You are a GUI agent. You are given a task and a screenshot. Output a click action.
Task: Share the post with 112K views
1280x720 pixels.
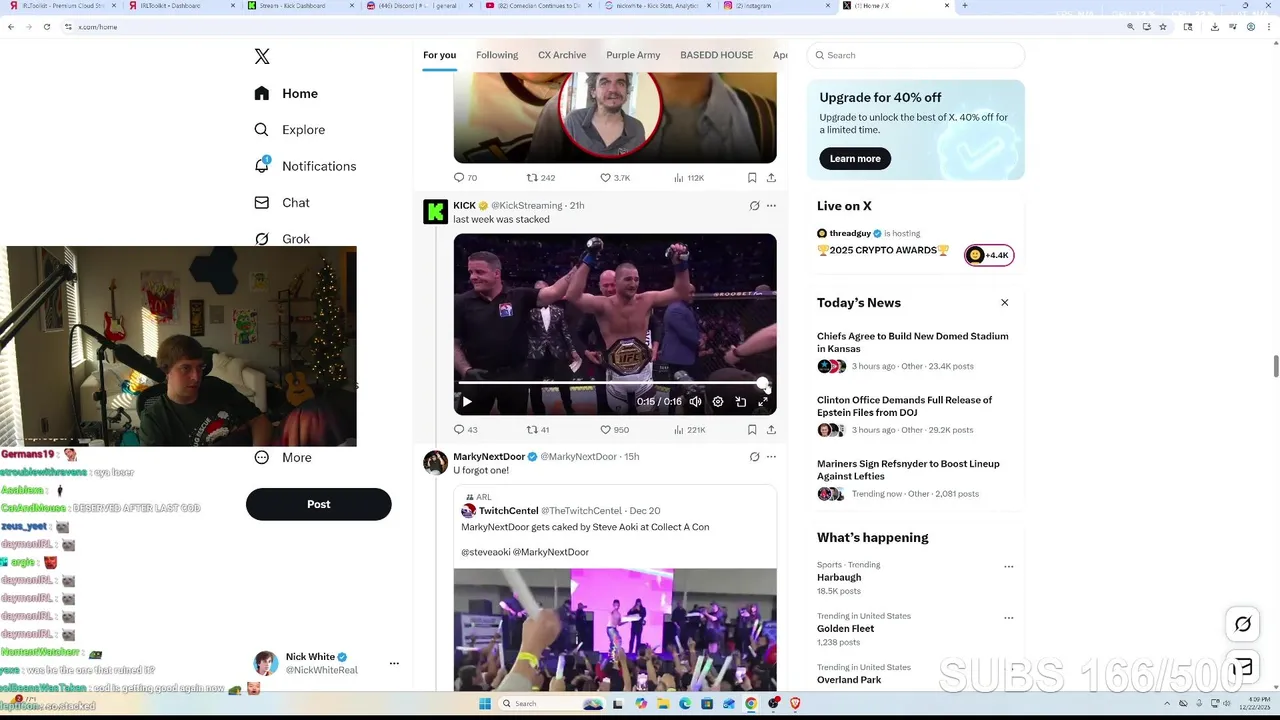(771, 178)
